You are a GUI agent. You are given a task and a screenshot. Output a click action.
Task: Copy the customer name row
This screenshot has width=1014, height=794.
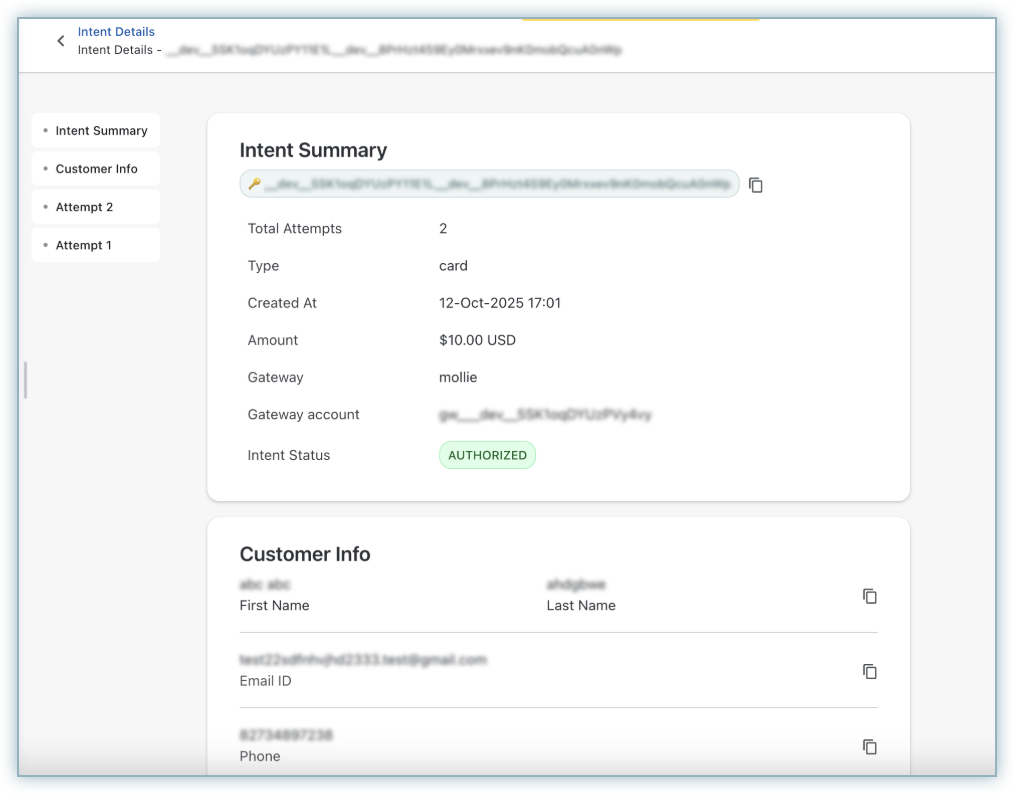pyautogui.click(x=869, y=596)
